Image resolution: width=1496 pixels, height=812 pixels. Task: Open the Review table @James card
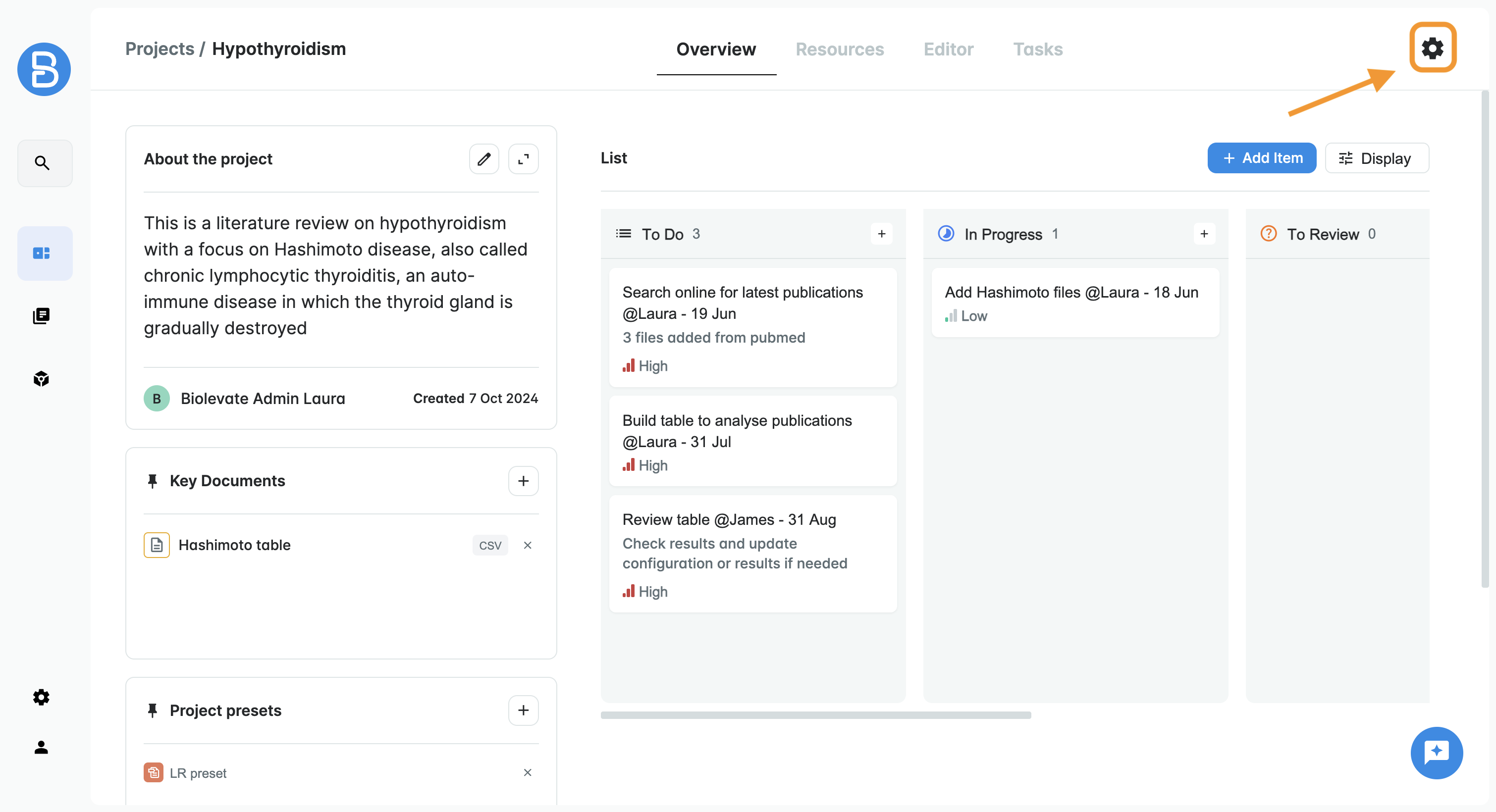(752, 553)
